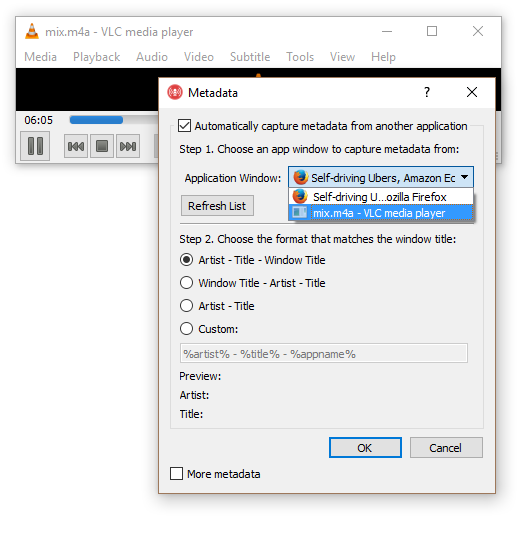Pause playback in VLC
This screenshot has width=518, height=546.
point(35,146)
